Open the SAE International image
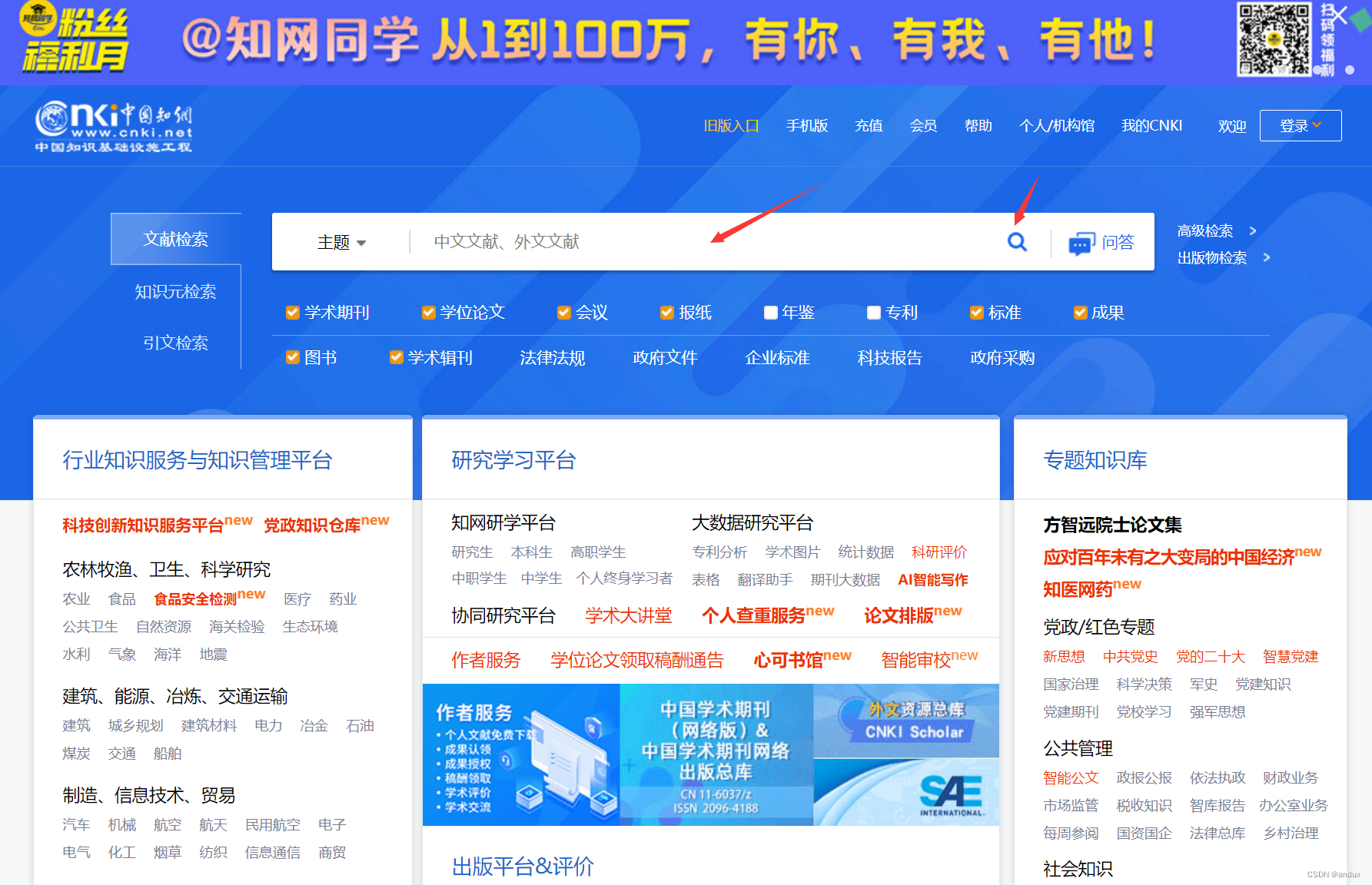Screen dimensions: 1372x885 click(906, 792)
